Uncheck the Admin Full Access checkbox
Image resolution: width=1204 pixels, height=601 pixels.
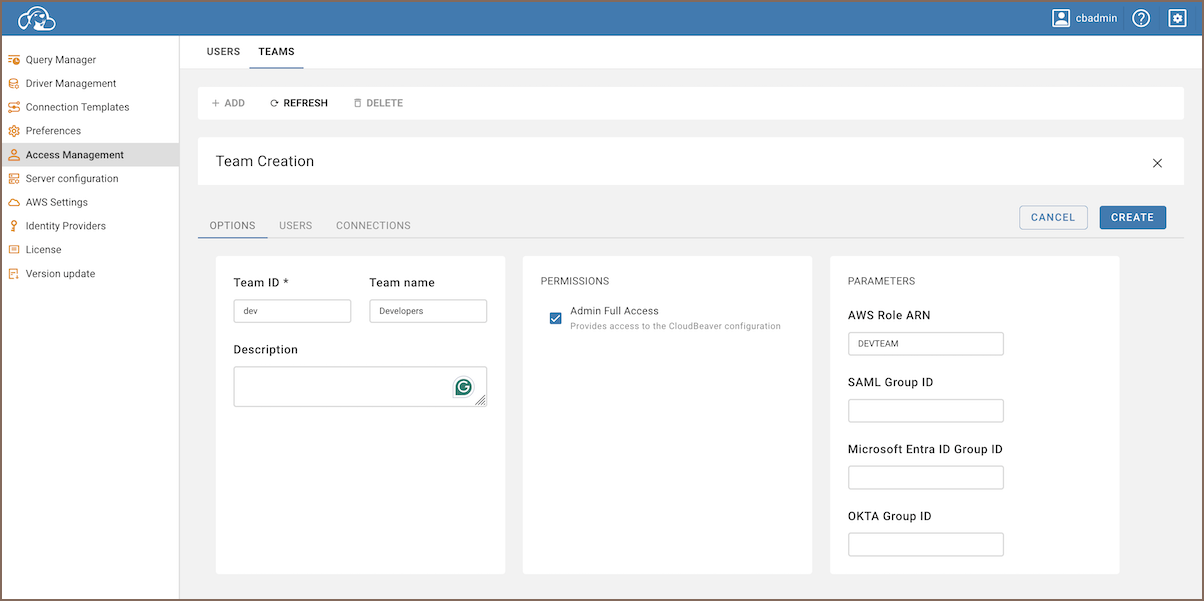pos(556,318)
